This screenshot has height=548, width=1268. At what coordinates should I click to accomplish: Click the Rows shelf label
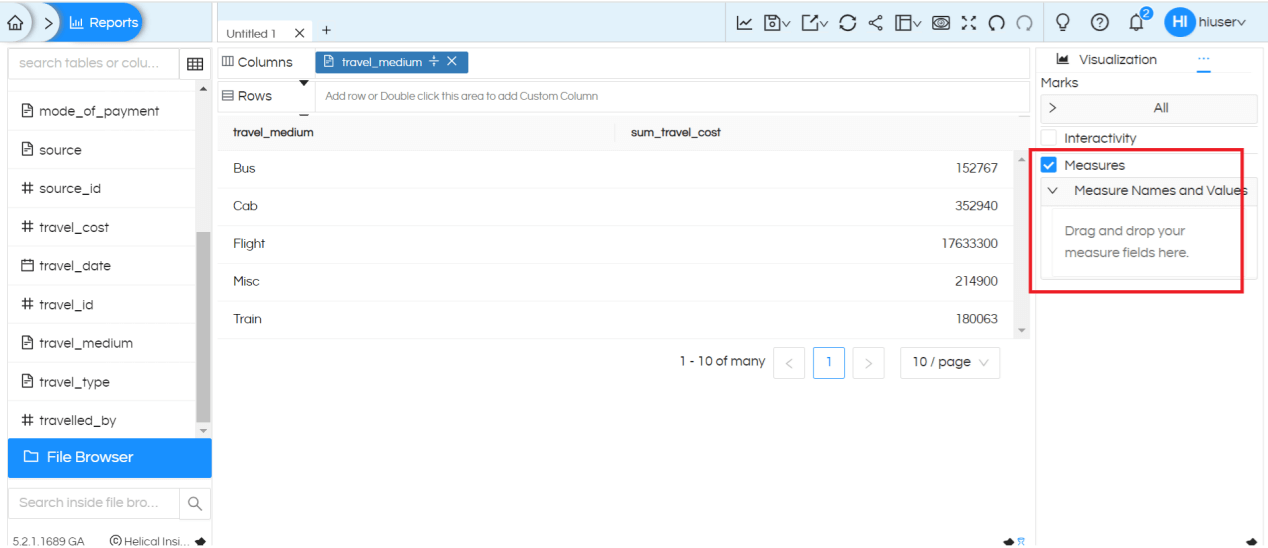247,96
